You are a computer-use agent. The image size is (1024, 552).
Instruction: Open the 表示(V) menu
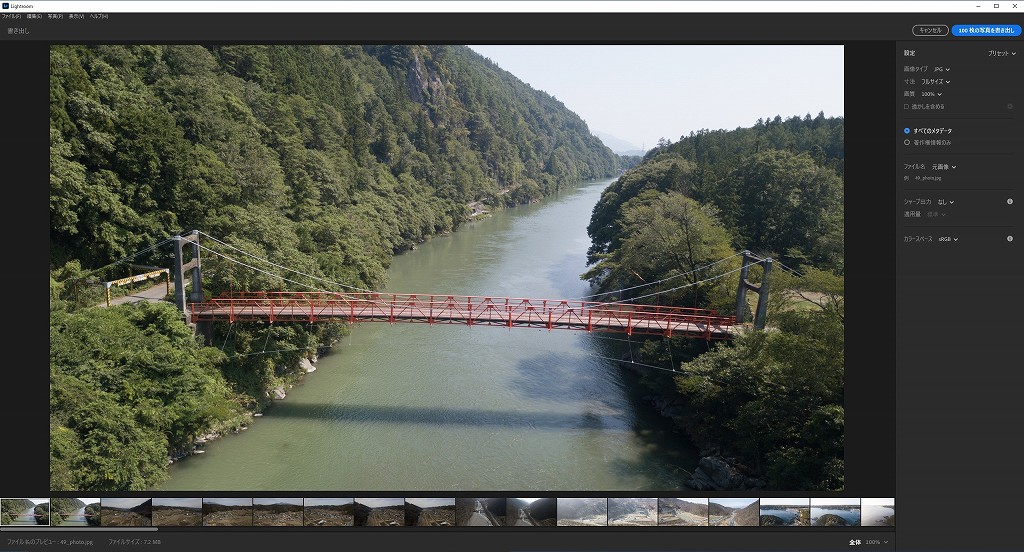(x=76, y=16)
